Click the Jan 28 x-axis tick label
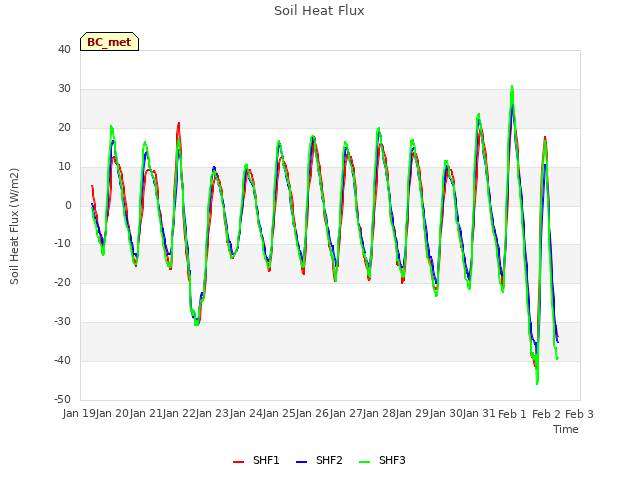 [x=380, y=414]
